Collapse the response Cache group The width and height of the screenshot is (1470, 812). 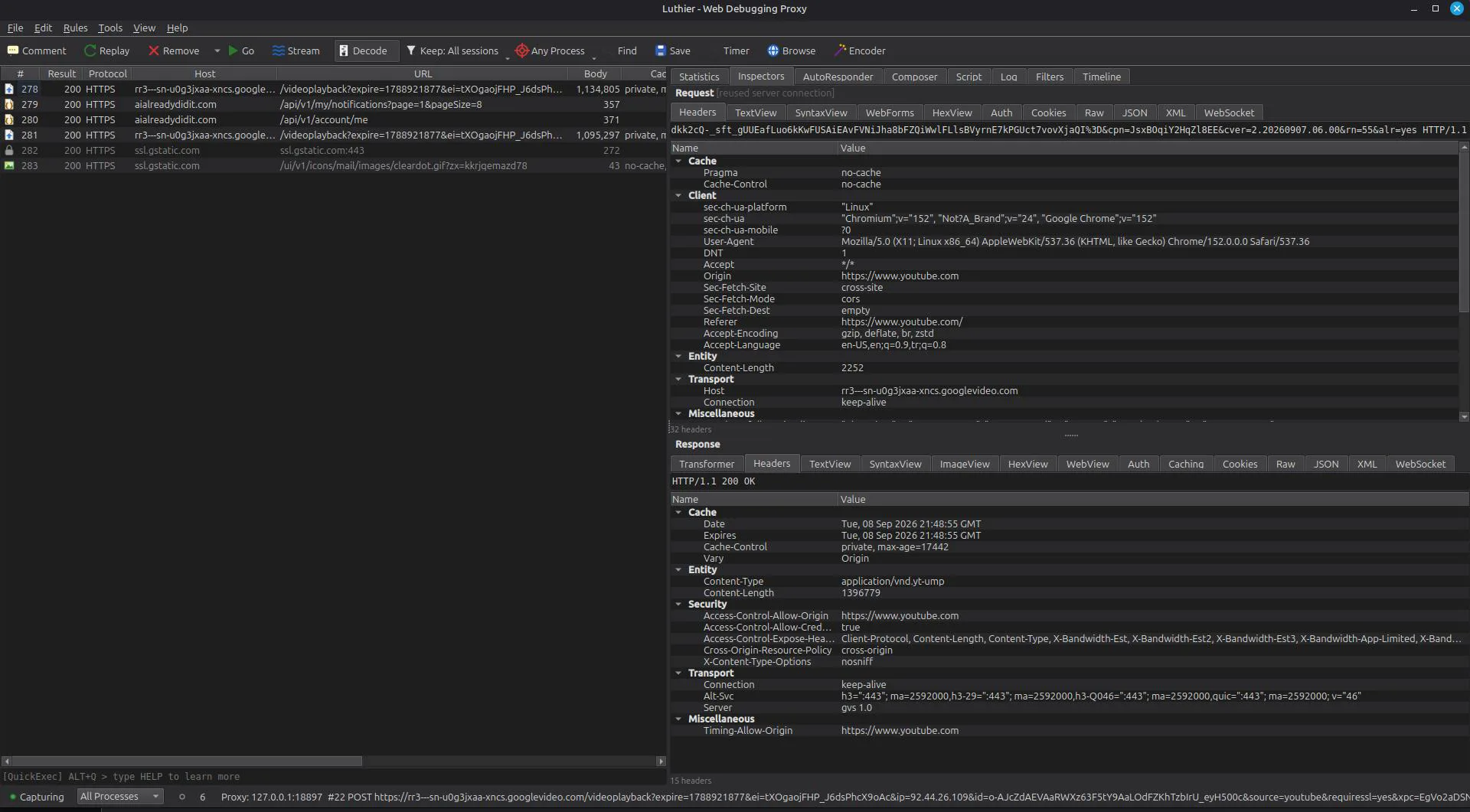click(678, 512)
